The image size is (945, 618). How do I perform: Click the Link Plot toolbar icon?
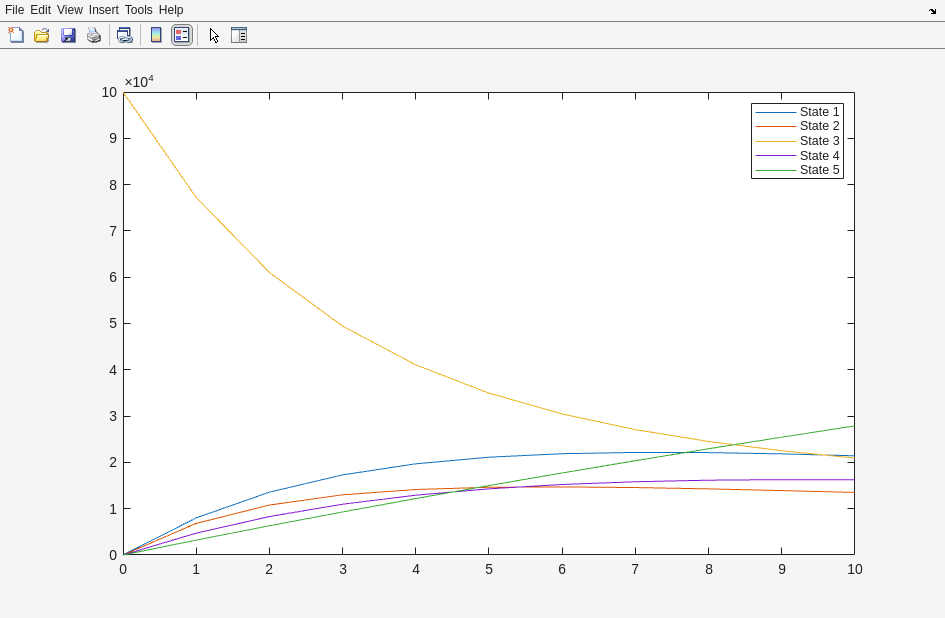(124, 35)
